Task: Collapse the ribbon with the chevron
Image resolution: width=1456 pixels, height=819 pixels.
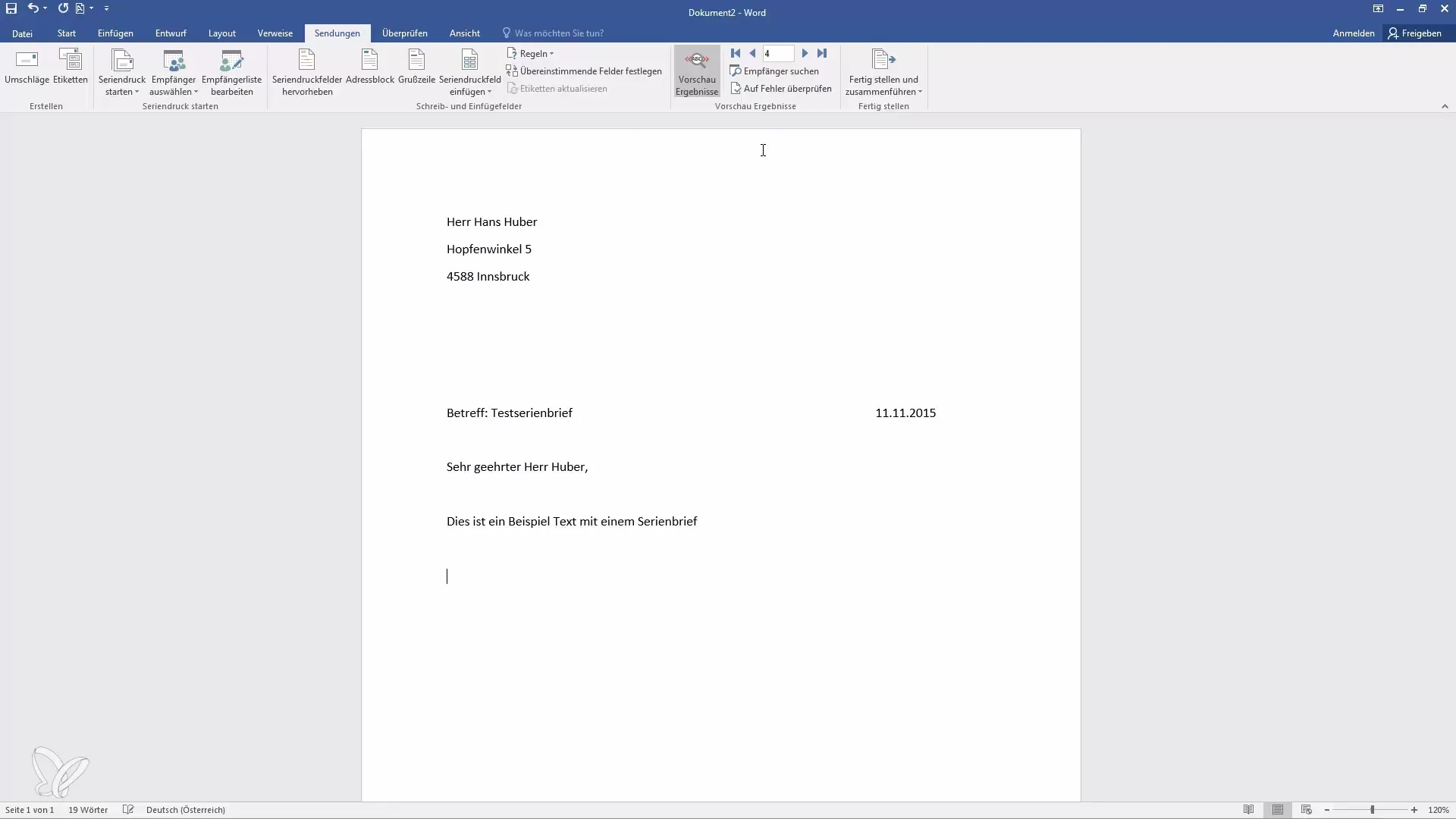Action: click(x=1445, y=107)
